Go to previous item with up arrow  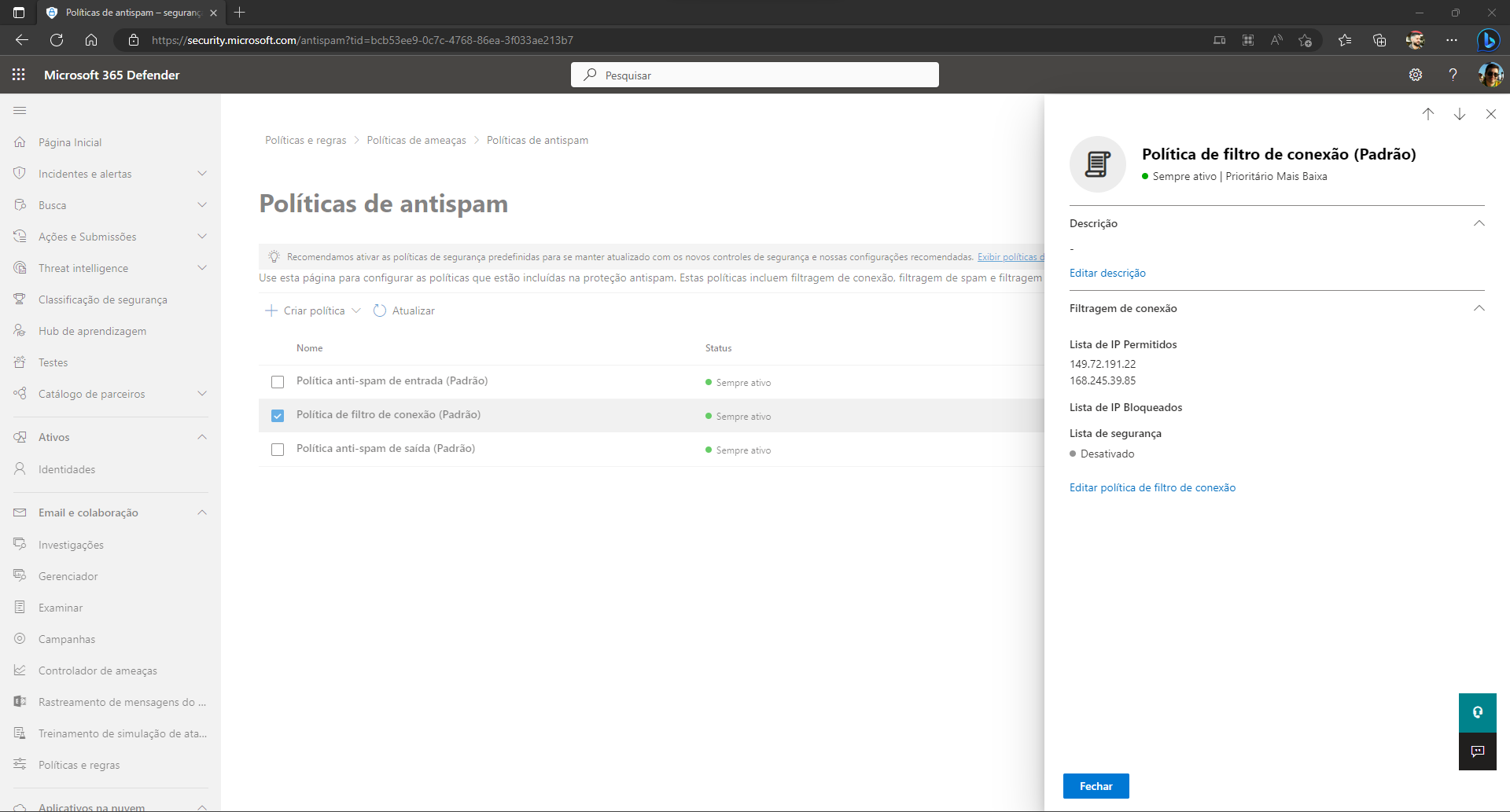coord(1428,114)
